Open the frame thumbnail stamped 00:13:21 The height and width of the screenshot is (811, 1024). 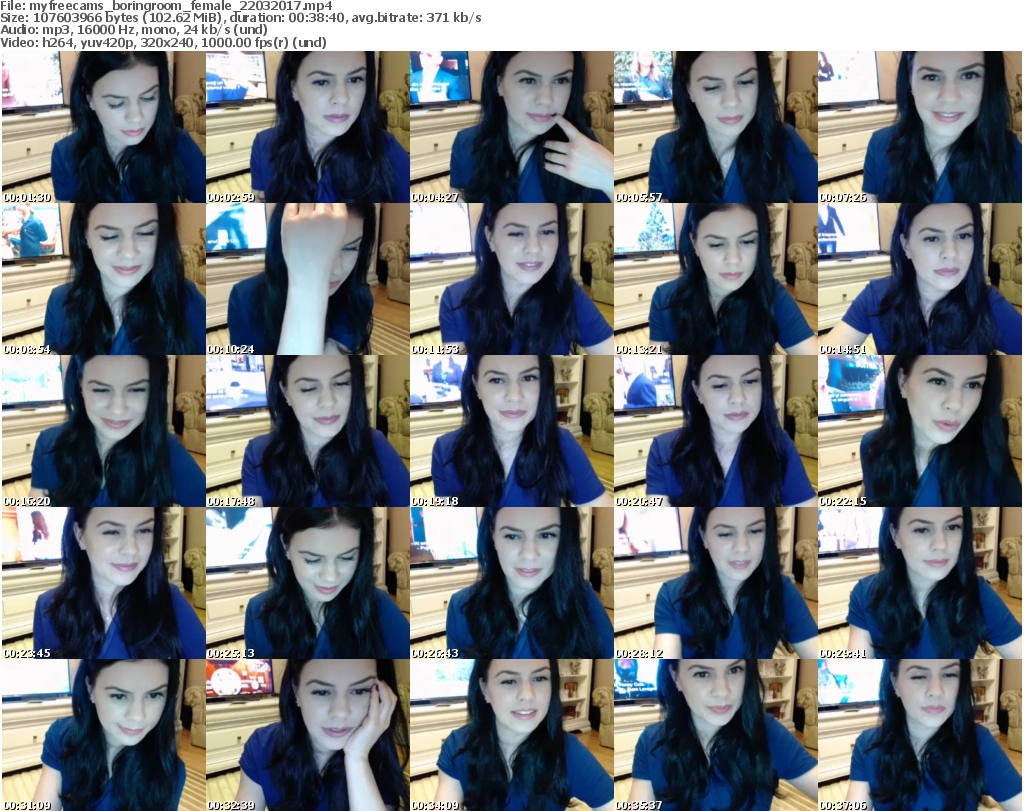pos(716,279)
